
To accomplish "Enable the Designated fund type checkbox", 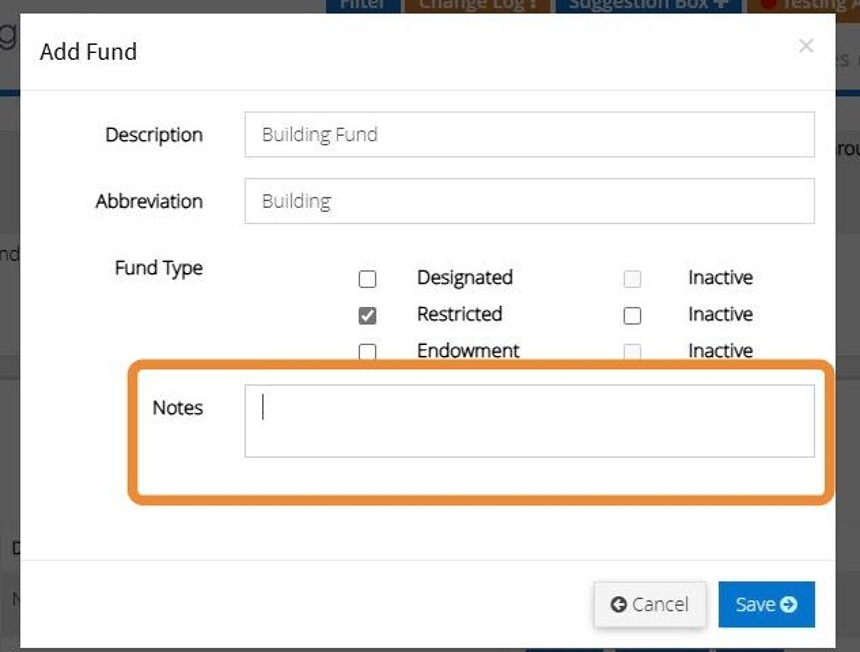I will 367,279.
